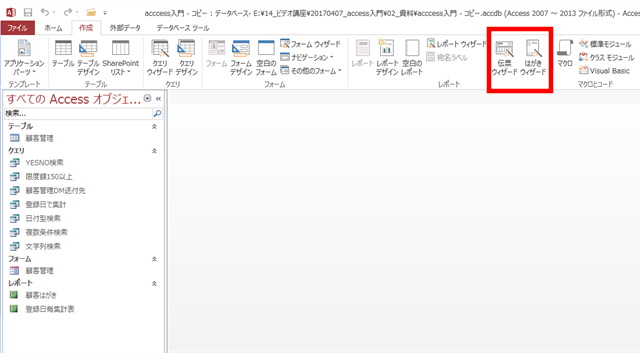Create a マクロ

[565, 53]
